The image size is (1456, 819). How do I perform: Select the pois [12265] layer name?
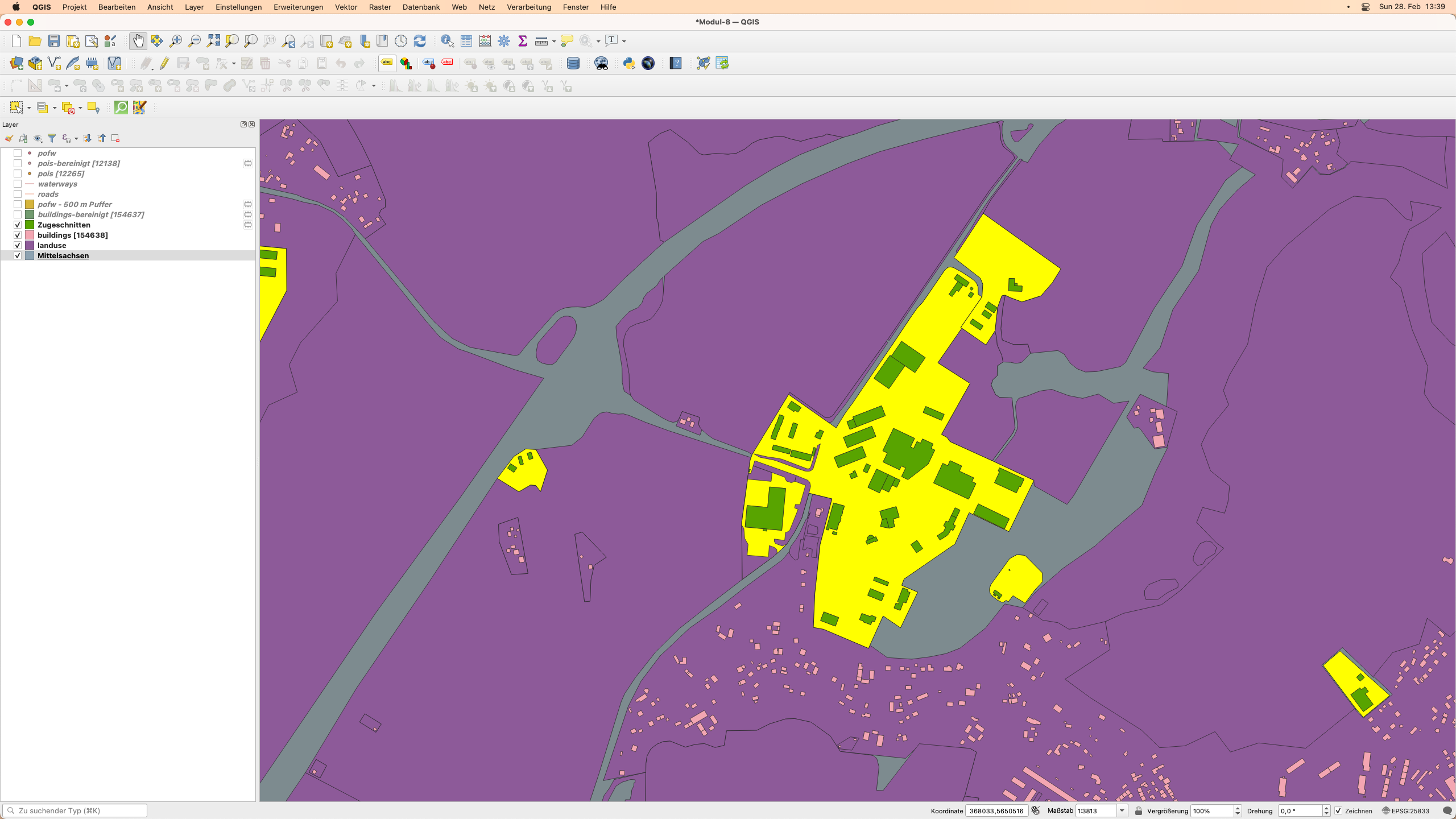pyautogui.click(x=61, y=173)
